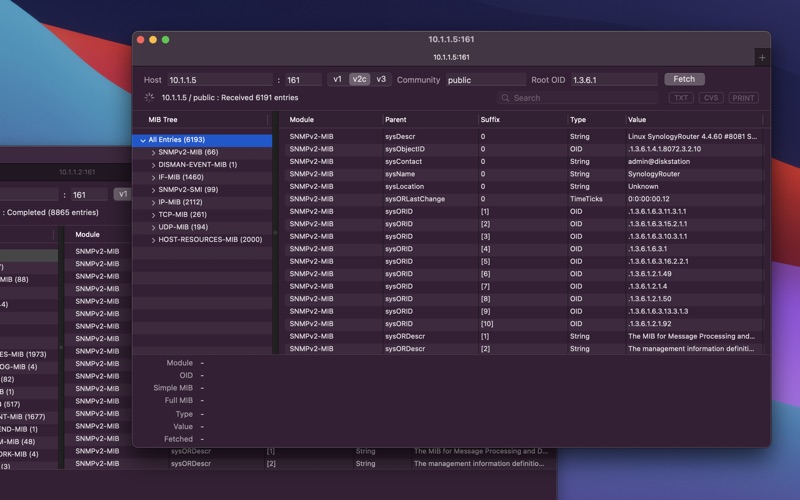Viewport: 800px width, 500px height.
Task: Click value .1.3.6.1.6.3.1
Action: pyautogui.click(x=647, y=249)
